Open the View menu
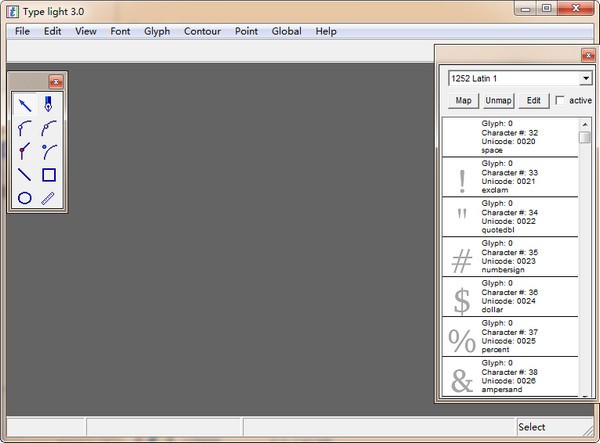Viewport: 600px width, 443px height. coord(86,31)
